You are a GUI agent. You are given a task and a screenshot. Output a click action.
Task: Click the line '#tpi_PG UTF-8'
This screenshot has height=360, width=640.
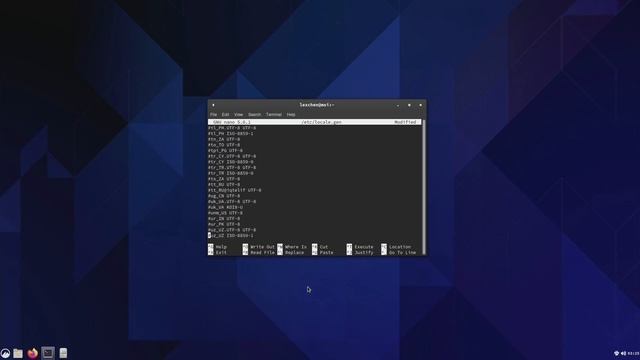coord(225,151)
